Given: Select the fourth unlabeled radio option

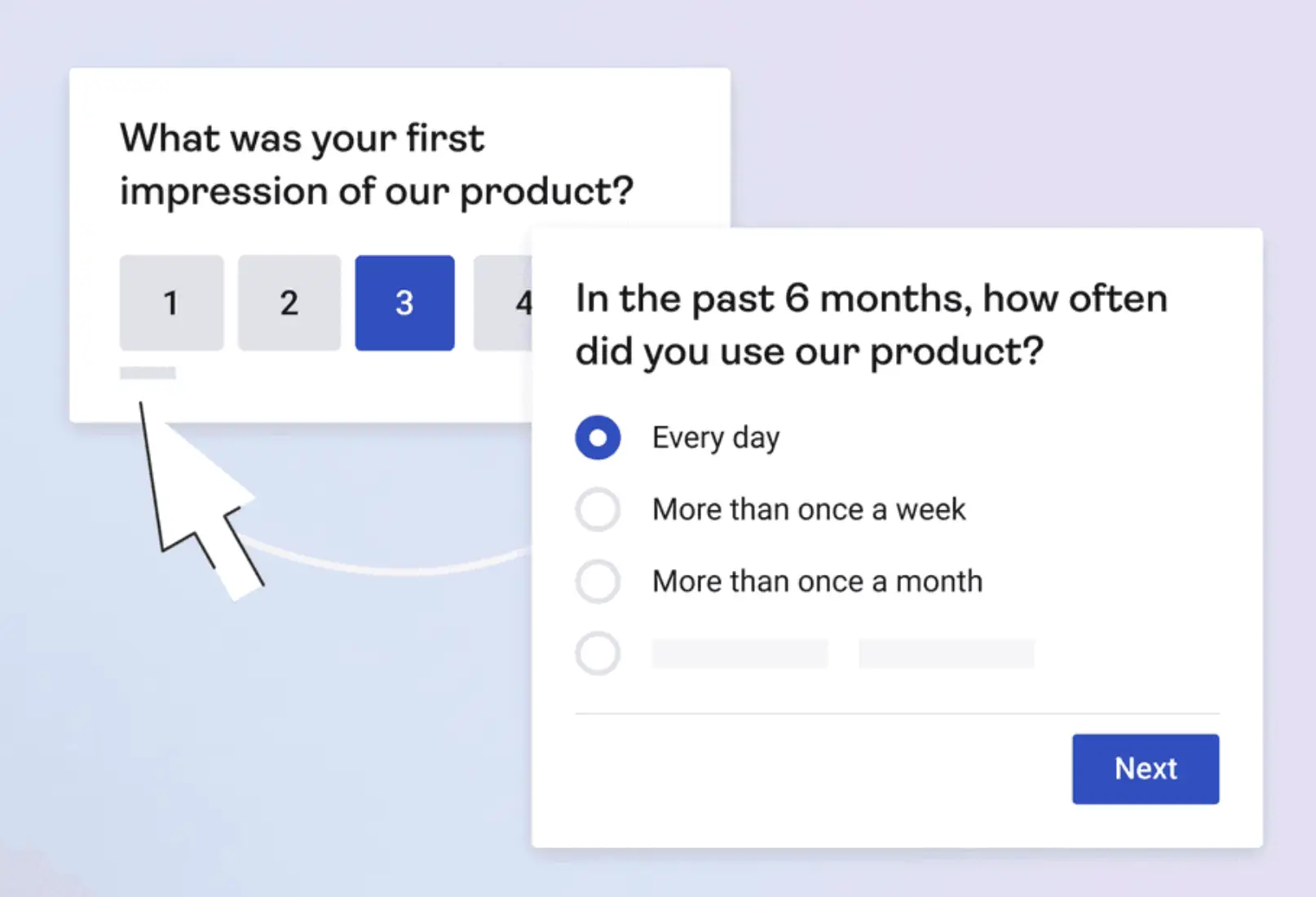Looking at the screenshot, I should 598,652.
